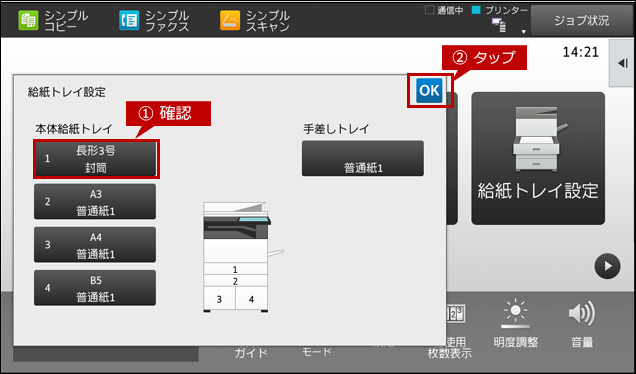This screenshot has width=636, height=374.
Task: Open volume (音量) setting
Action: point(582,325)
